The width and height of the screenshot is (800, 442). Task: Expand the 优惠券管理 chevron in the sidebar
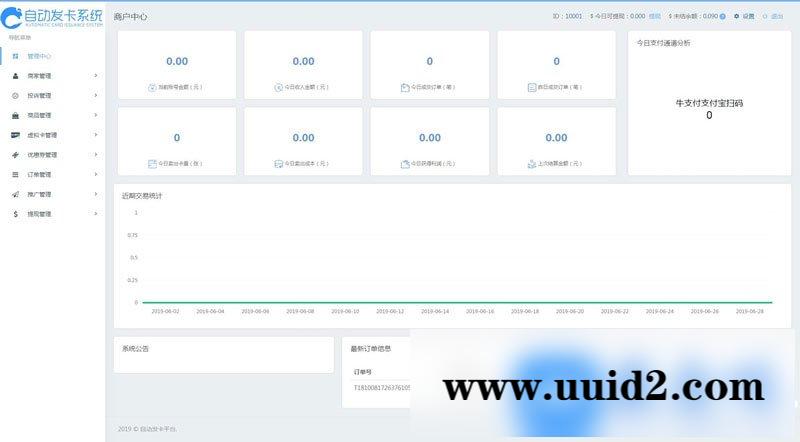point(96,155)
